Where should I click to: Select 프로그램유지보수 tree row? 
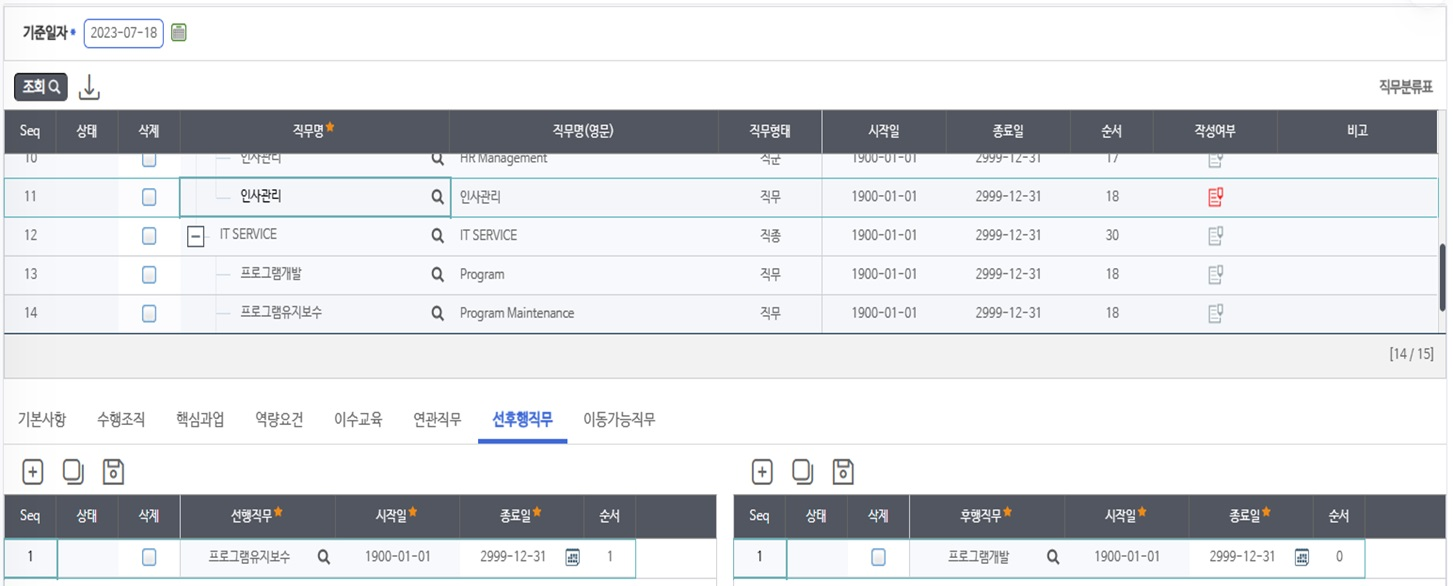tap(281, 313)
